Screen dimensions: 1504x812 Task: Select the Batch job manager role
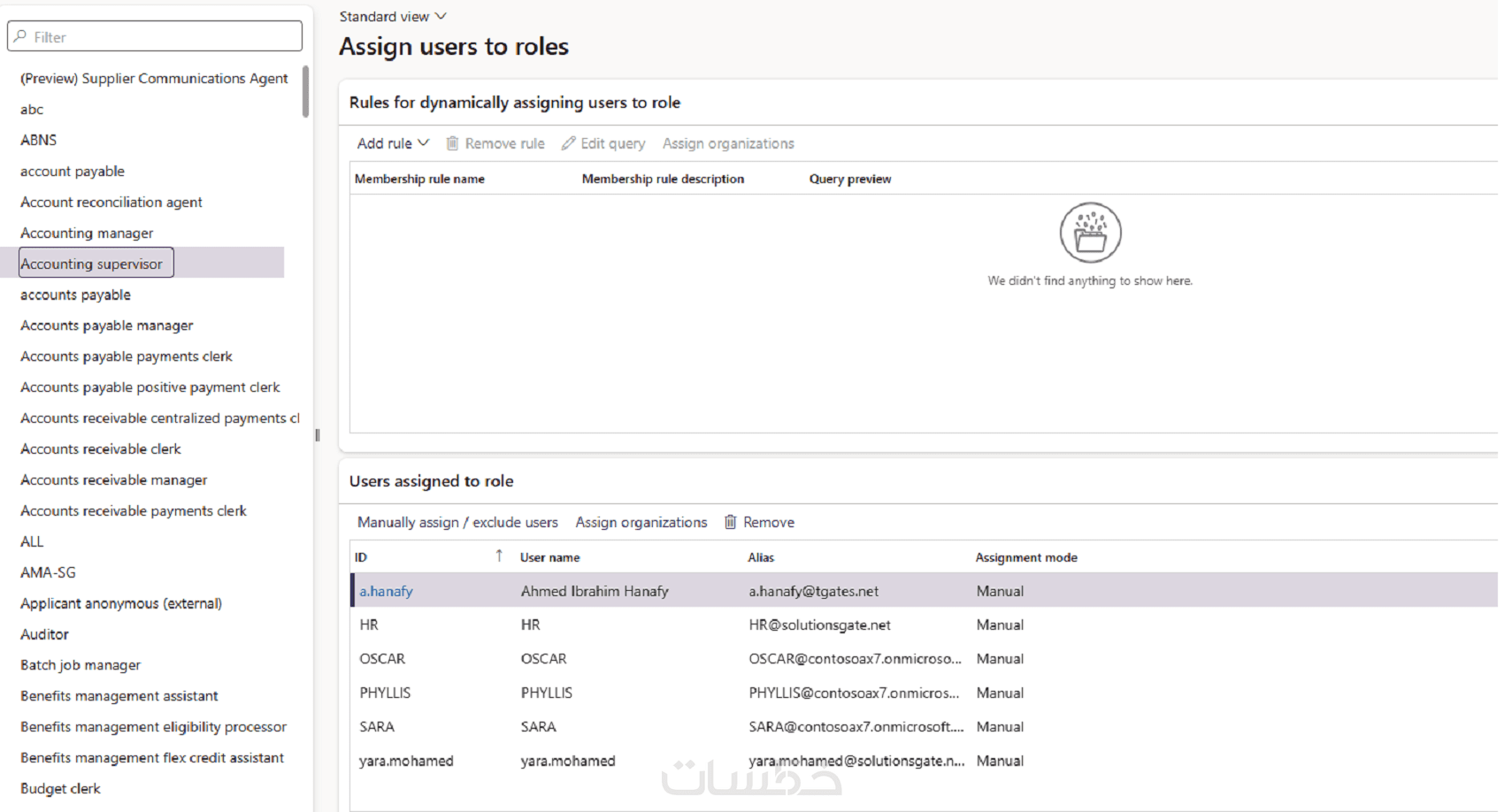(x=81, y=665)
